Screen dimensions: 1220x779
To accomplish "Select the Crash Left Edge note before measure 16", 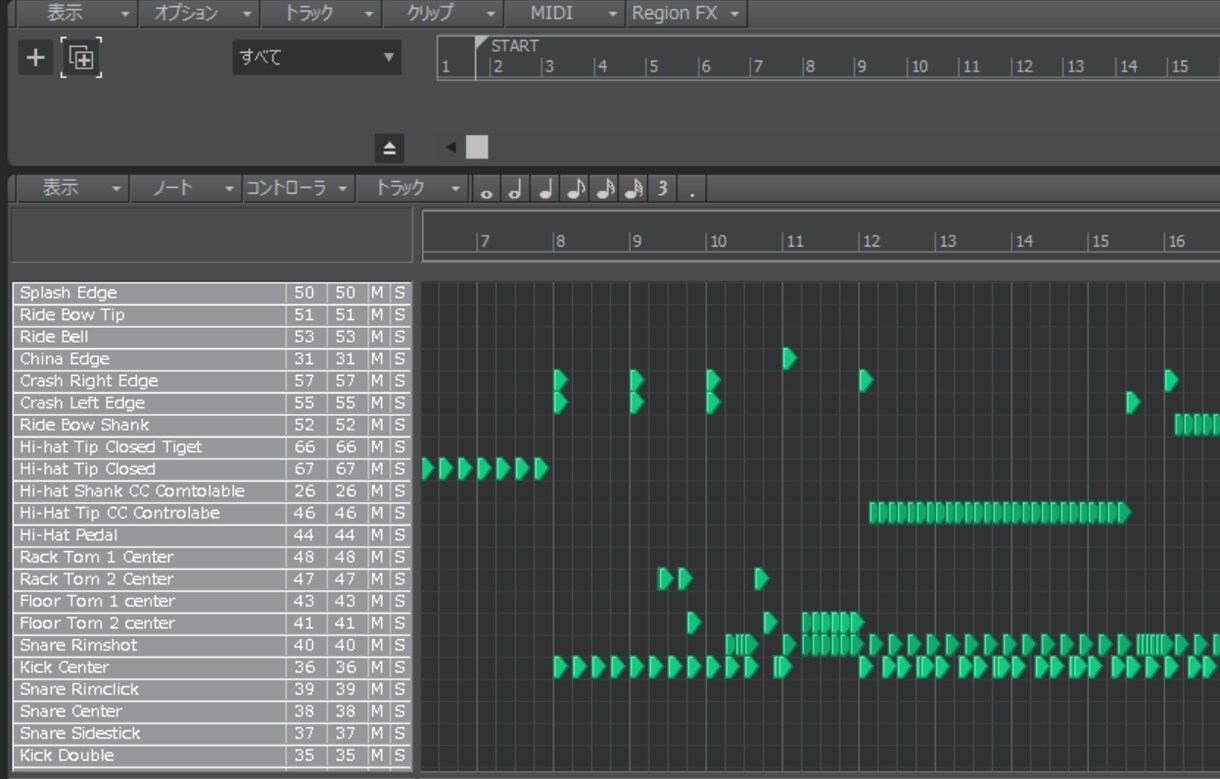I will [x=1133, y=402].
